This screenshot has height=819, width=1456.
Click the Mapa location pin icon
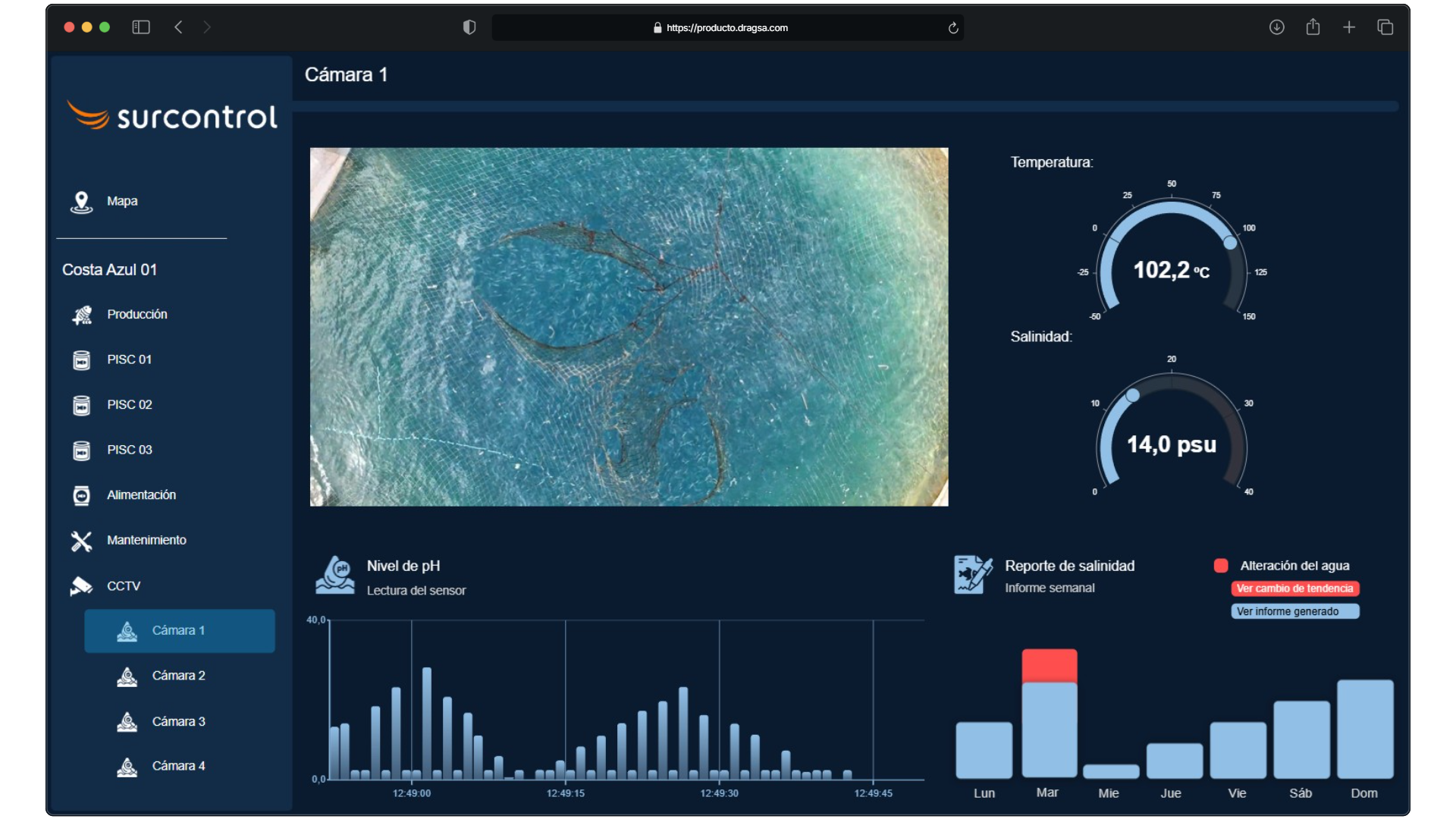pos(81,202)
